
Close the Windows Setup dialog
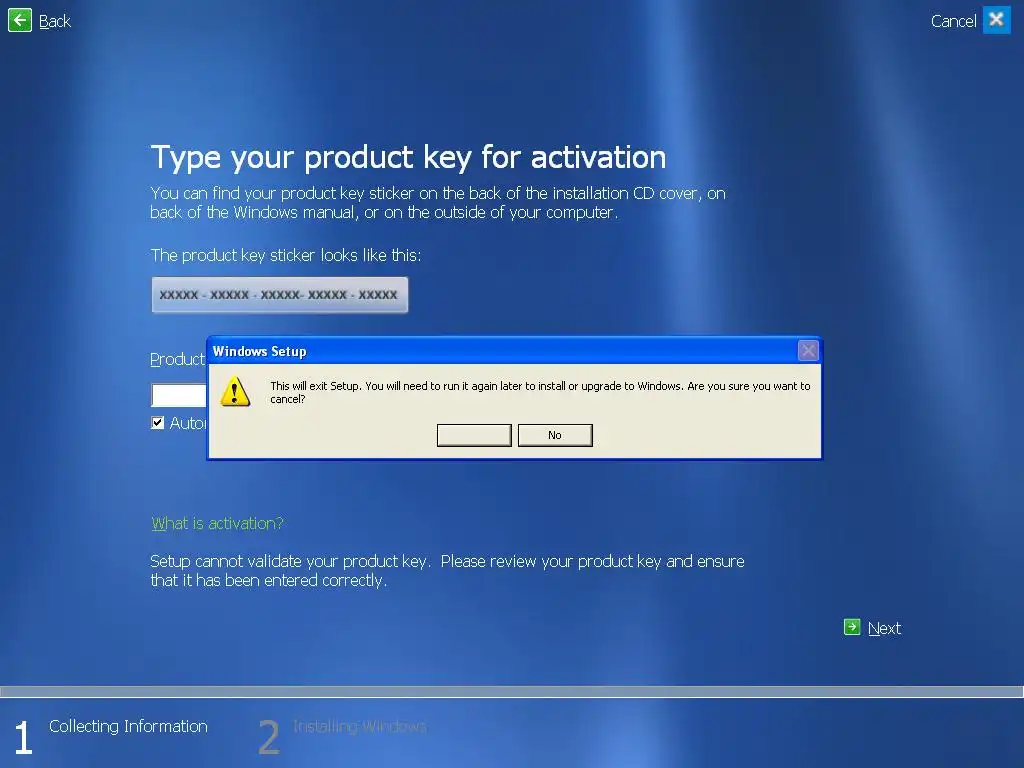(x=808, y=351)
